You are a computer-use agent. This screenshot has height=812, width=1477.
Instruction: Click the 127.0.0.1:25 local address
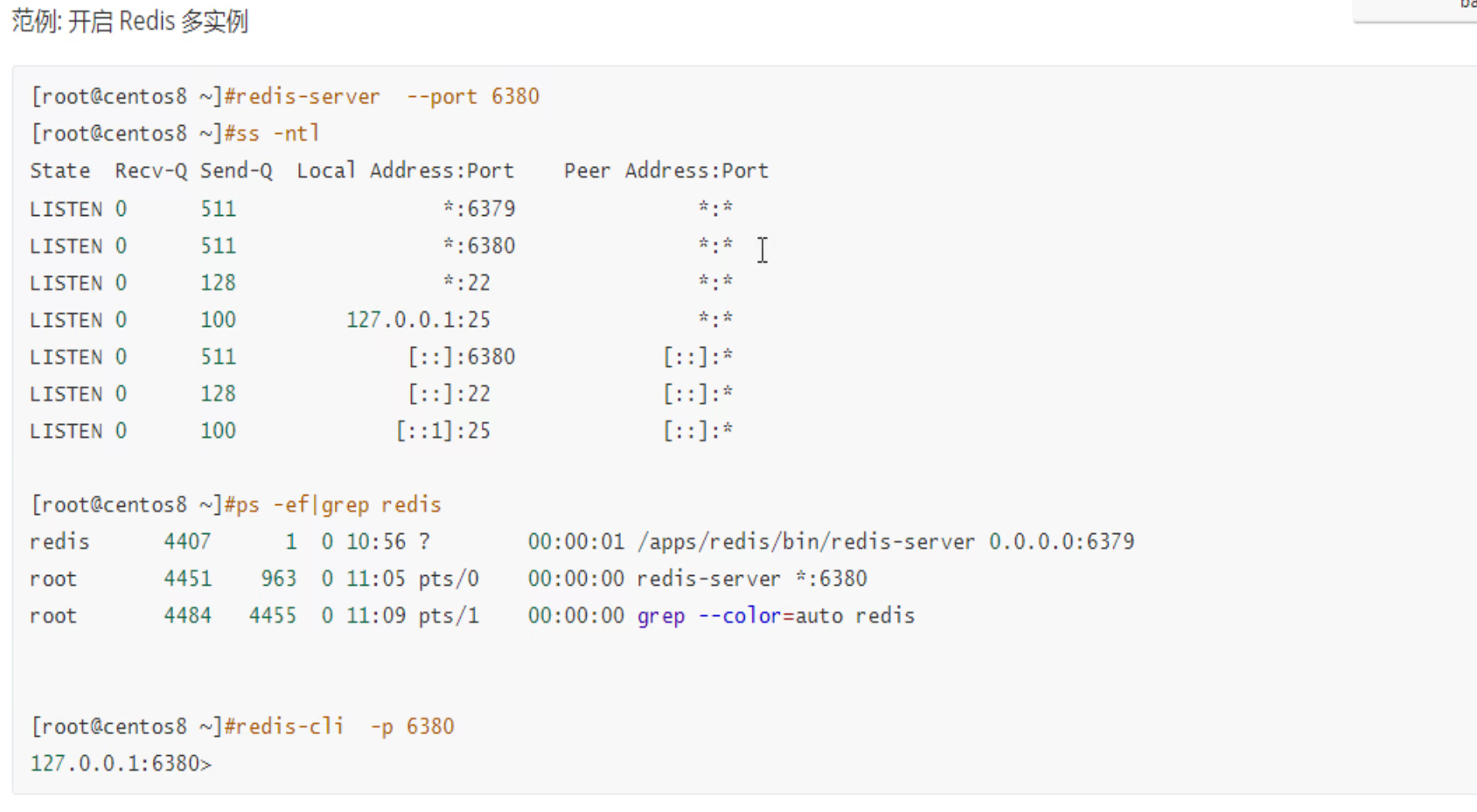(418, 320)
